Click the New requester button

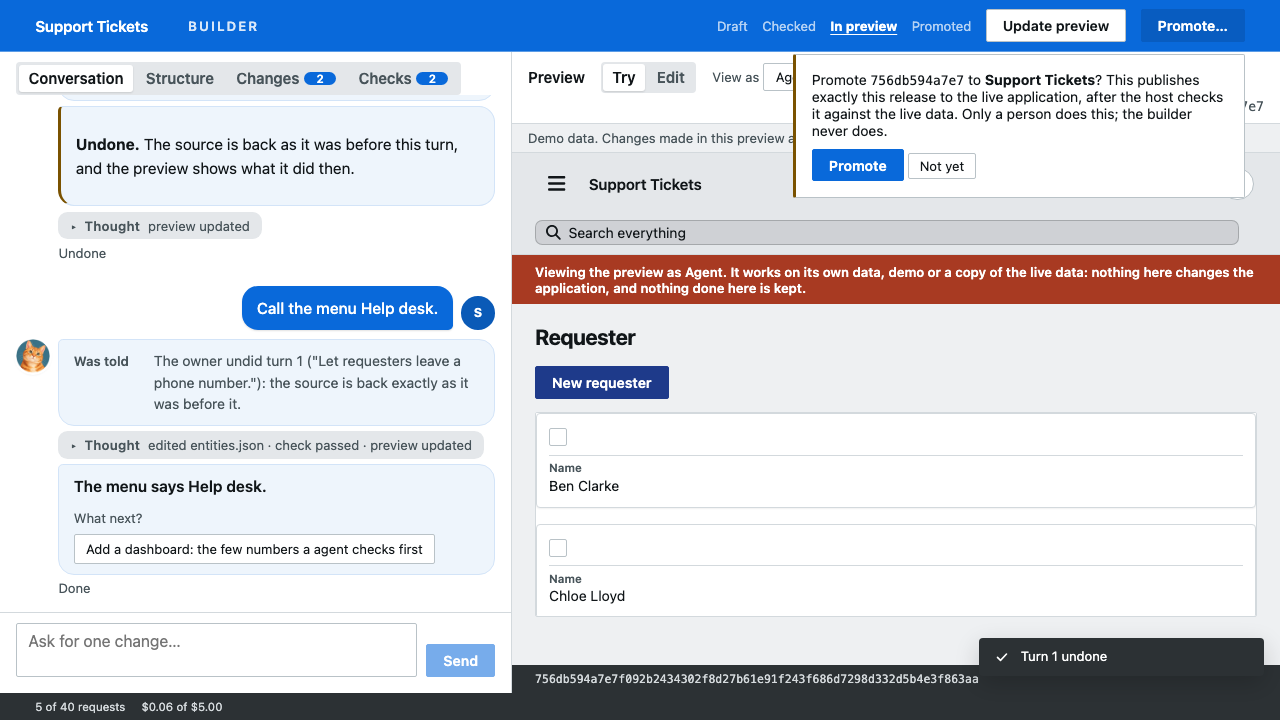point(602,383)
